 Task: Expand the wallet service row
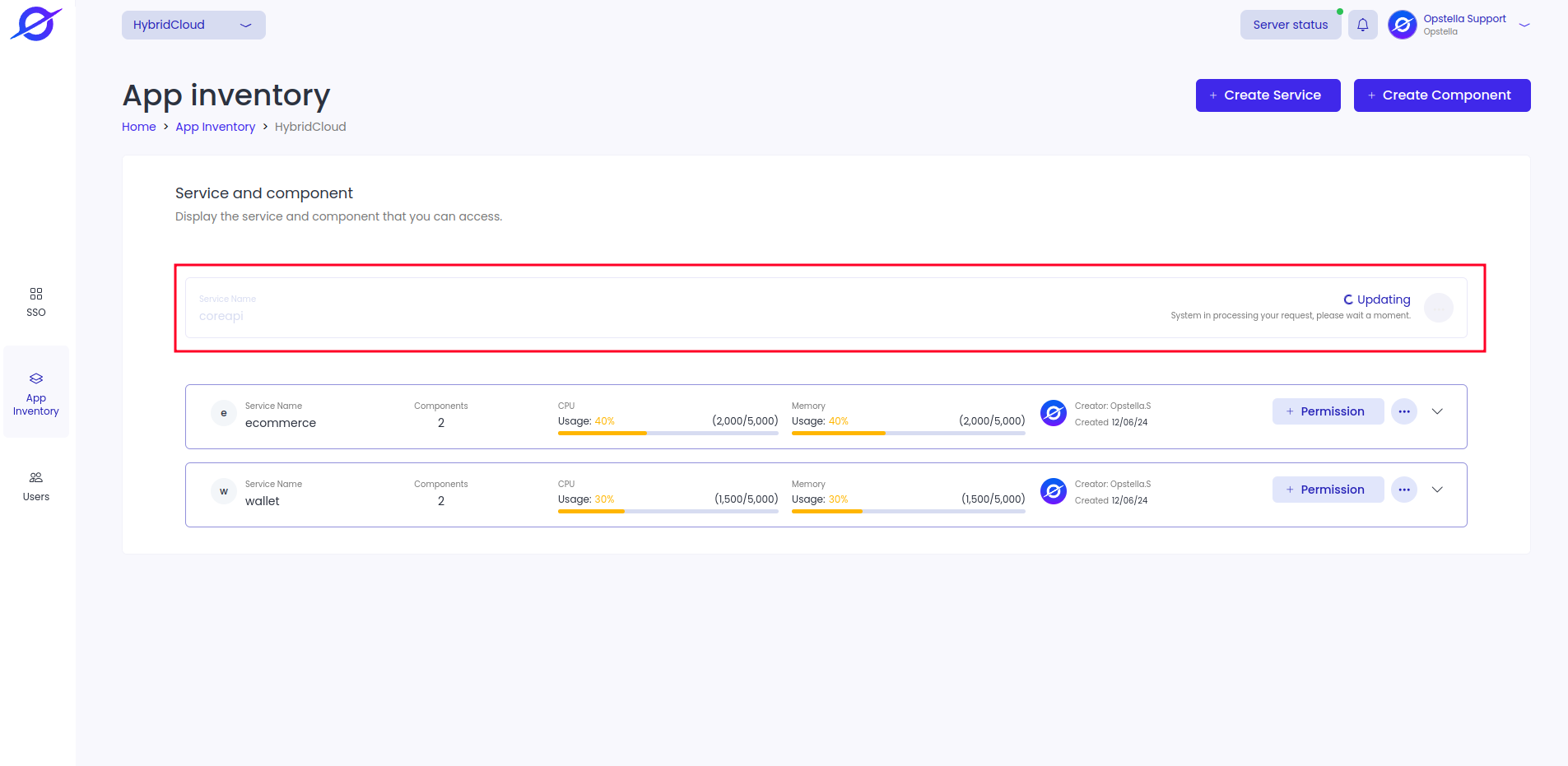tap(1437, 490)
